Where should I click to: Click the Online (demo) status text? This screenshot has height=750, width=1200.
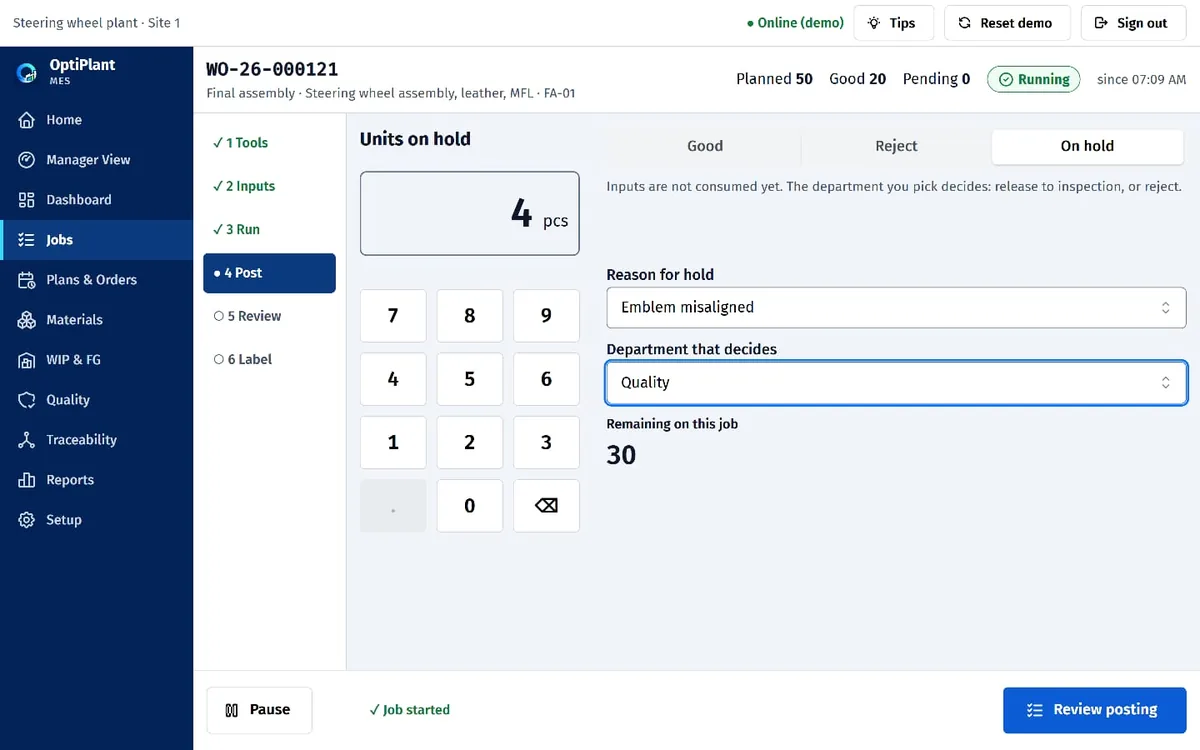pos(796,23)
